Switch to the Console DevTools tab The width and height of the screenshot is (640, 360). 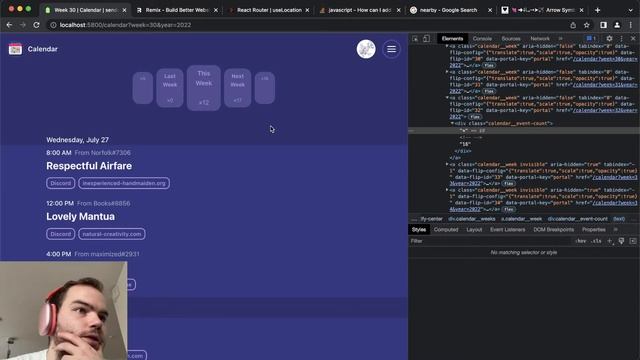click(482, 38)
